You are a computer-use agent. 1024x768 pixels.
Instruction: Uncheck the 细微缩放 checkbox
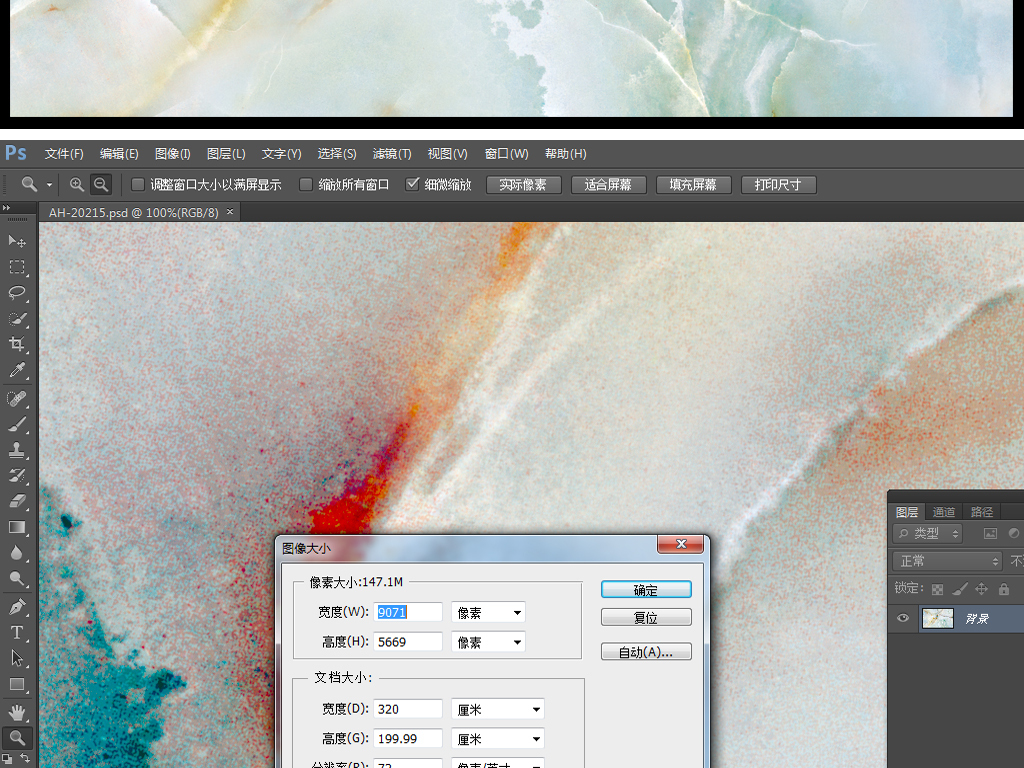(x=412, y=185)
